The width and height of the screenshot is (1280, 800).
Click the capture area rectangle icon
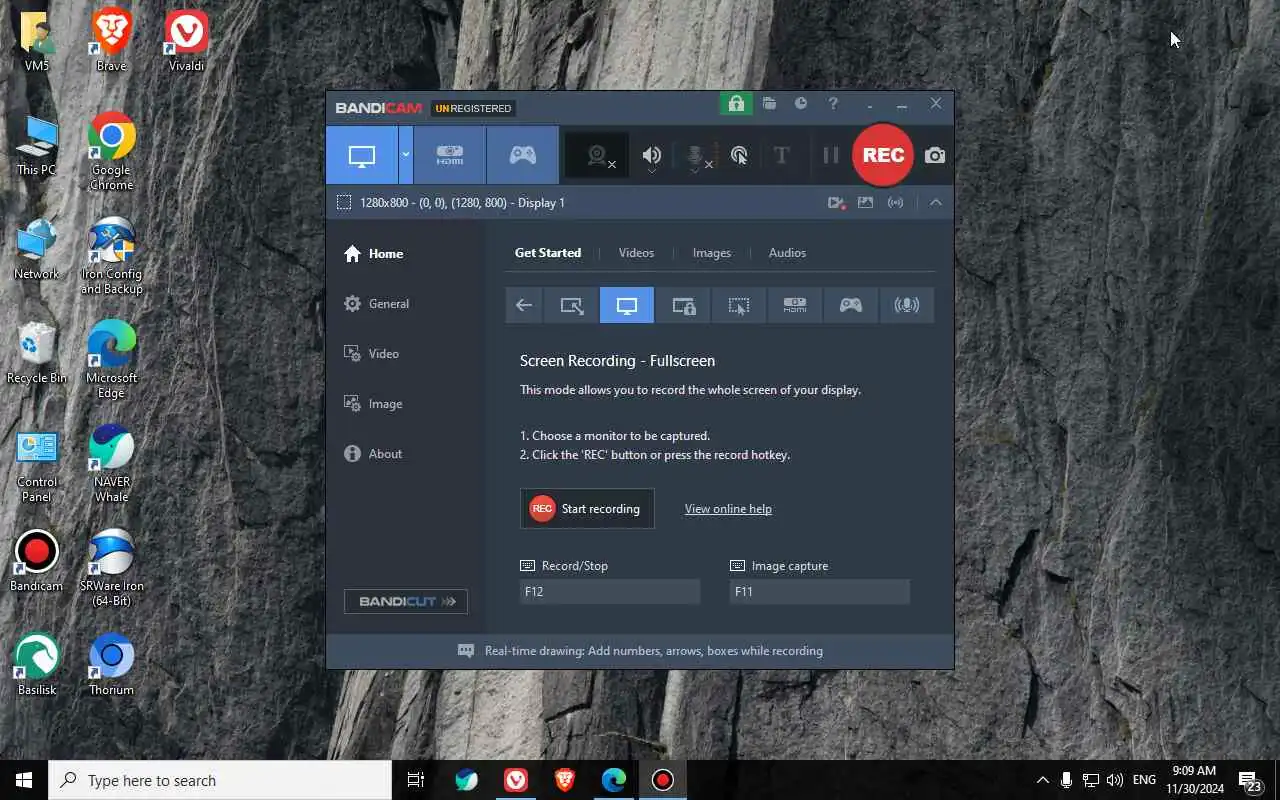coord(344,202)
